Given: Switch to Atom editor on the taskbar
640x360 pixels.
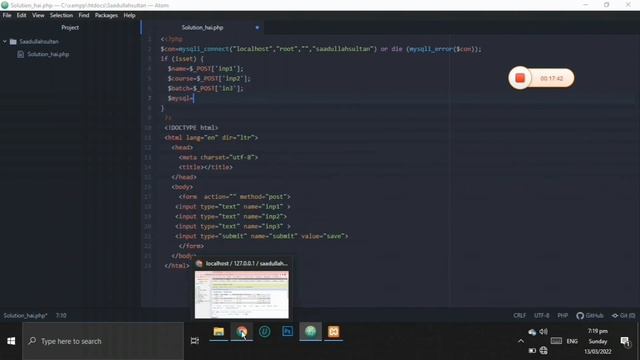Looking at the screenshot, I should coord(310,331).
